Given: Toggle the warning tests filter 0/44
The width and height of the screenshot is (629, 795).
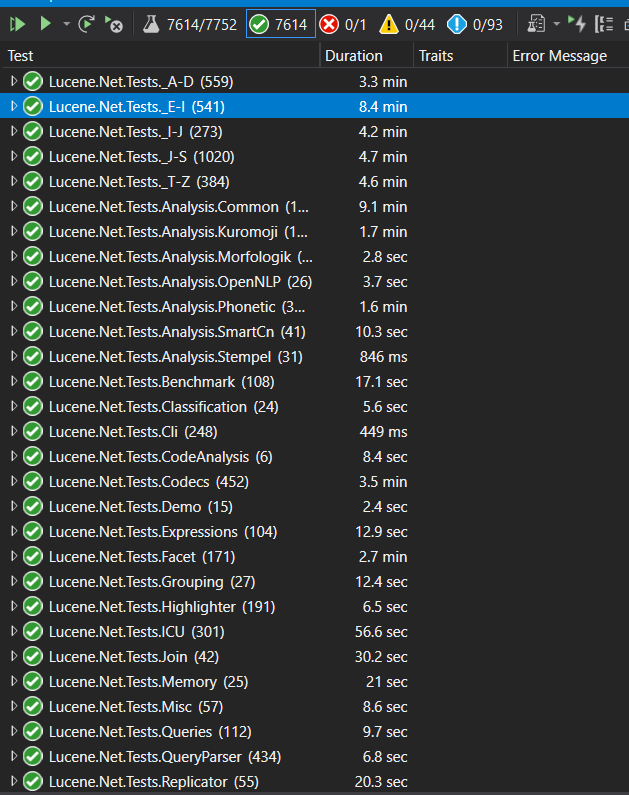Looking at the screenshot, I should (407, 24).
